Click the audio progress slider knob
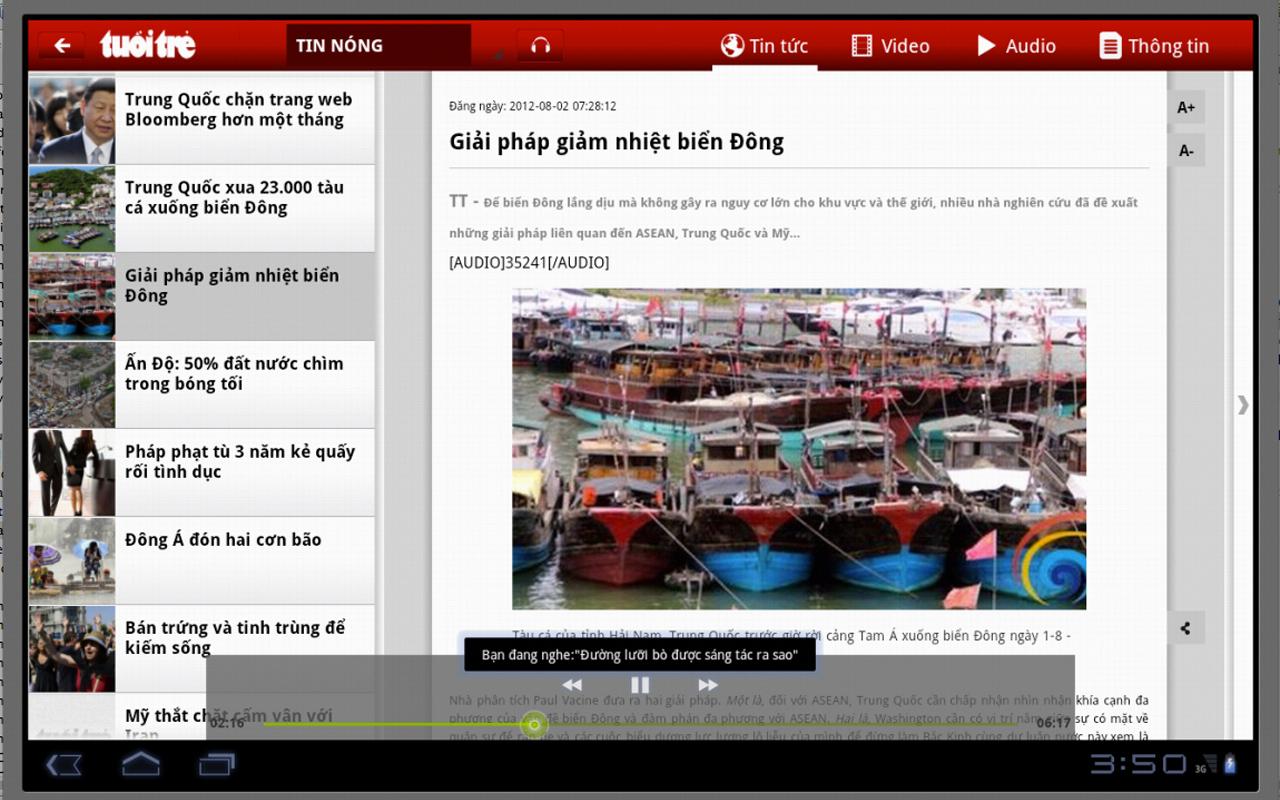 [535, 724]
